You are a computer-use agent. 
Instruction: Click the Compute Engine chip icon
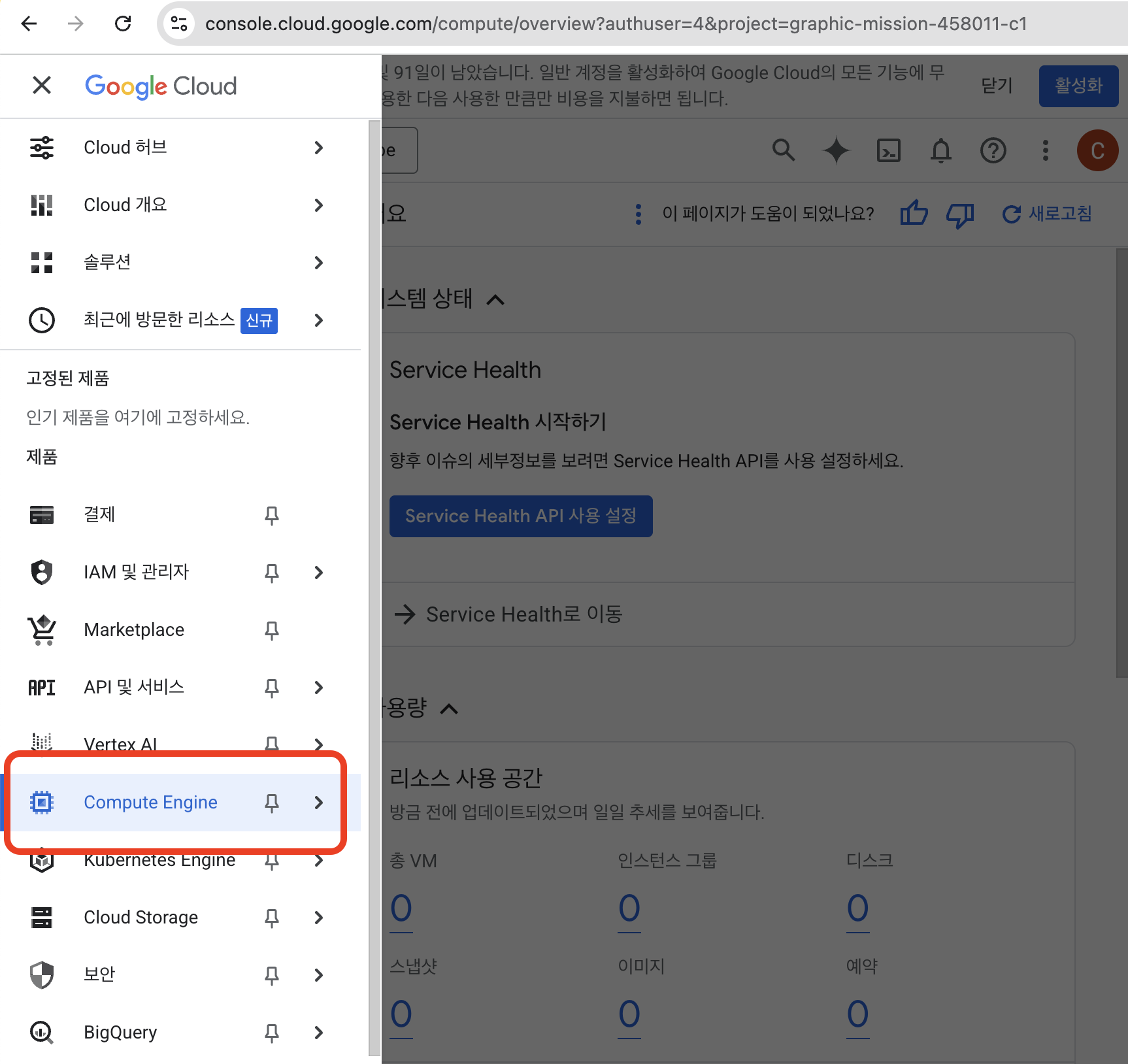[42, 803]
